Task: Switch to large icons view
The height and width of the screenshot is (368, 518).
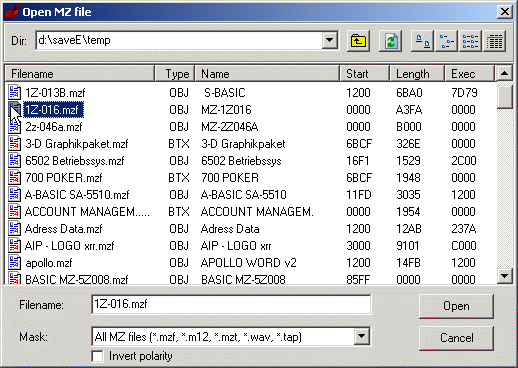Action: point(422,41)
